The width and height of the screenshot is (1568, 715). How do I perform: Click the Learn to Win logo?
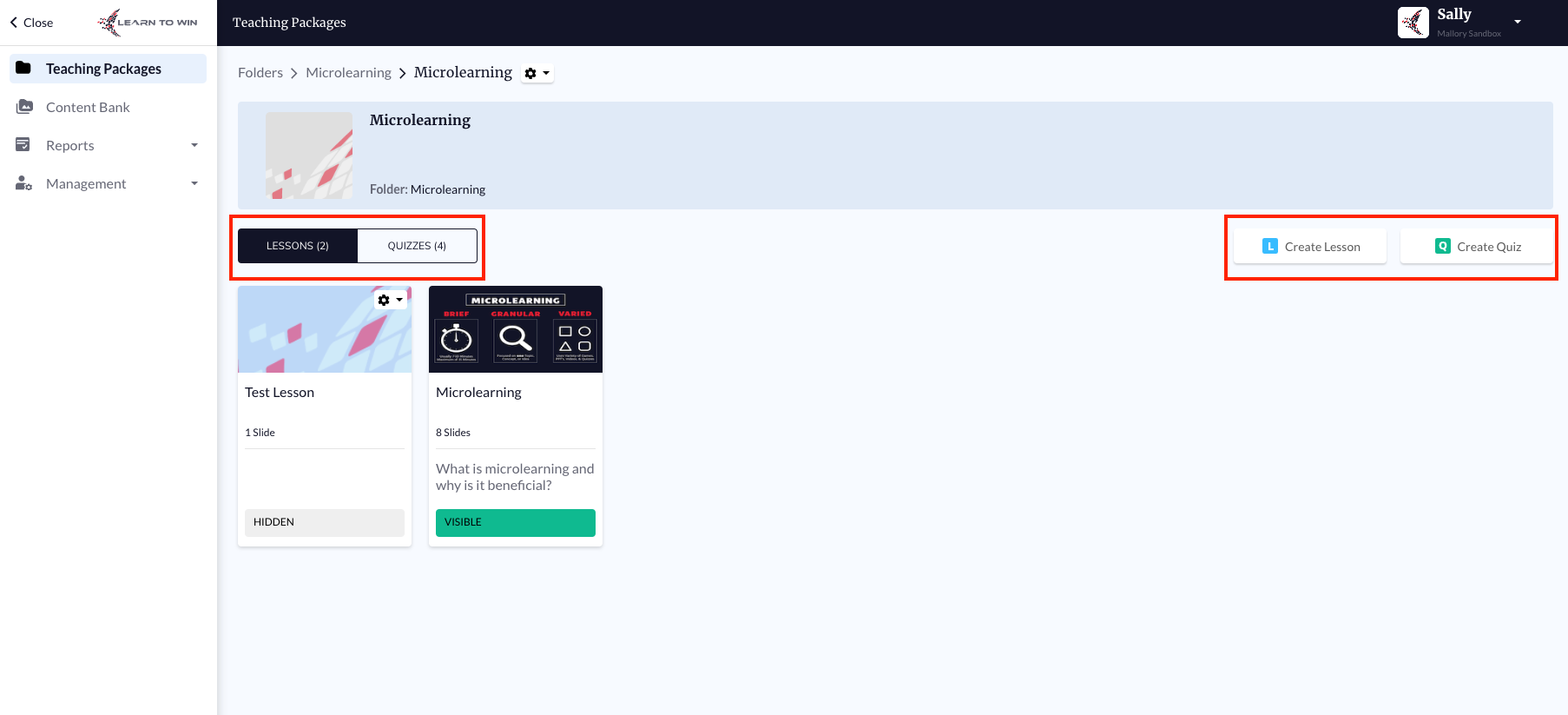(147, 23)
